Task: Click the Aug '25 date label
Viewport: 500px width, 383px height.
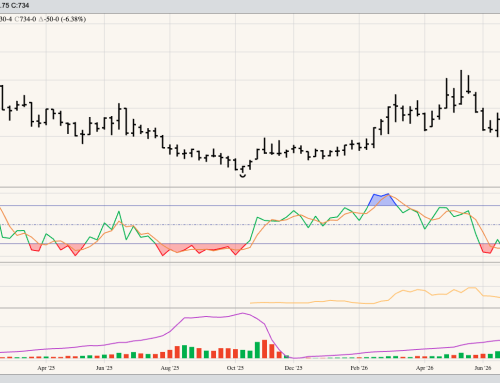Action: click(x=170, y=368)
